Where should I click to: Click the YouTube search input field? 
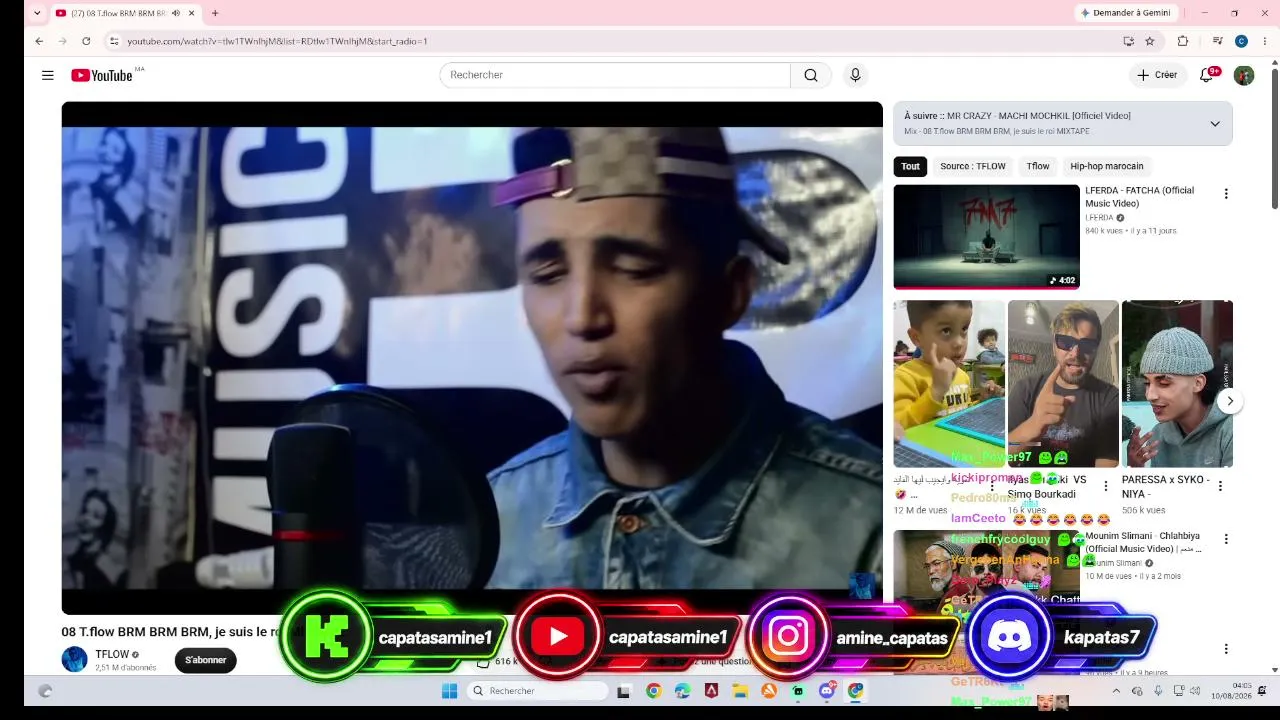[615, 75]
